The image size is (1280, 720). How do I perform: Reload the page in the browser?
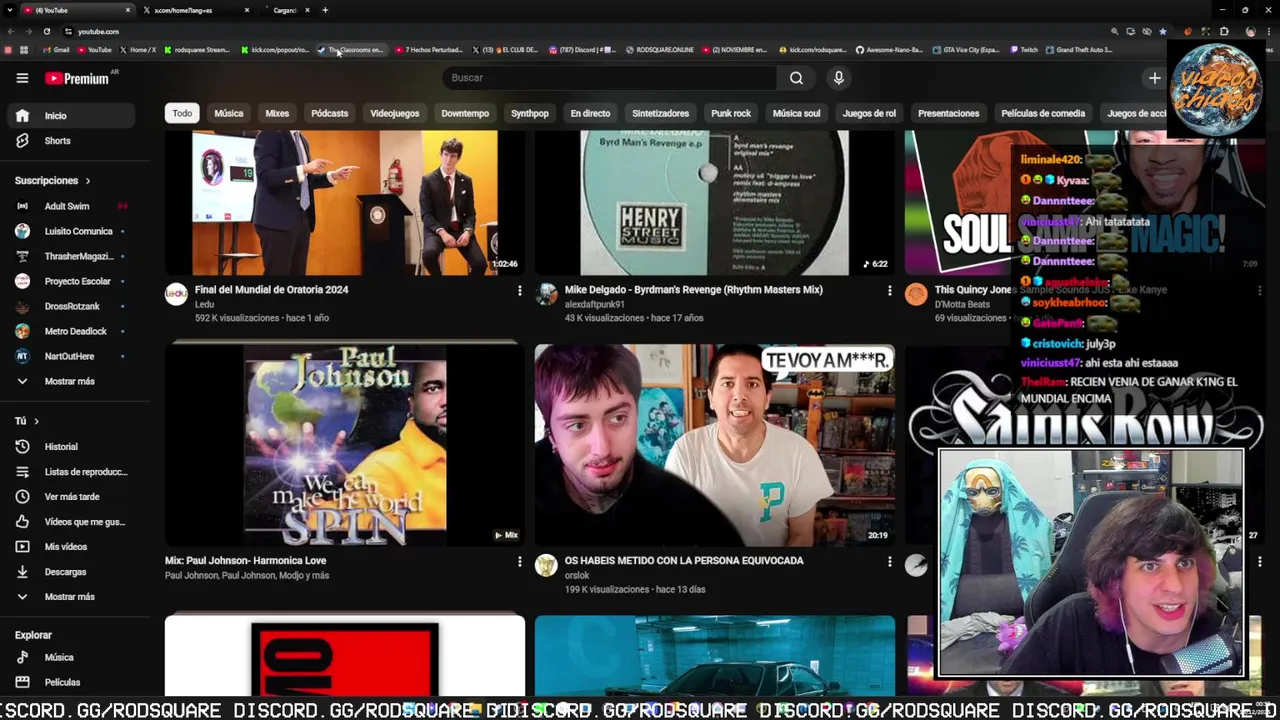pos(47,32)
